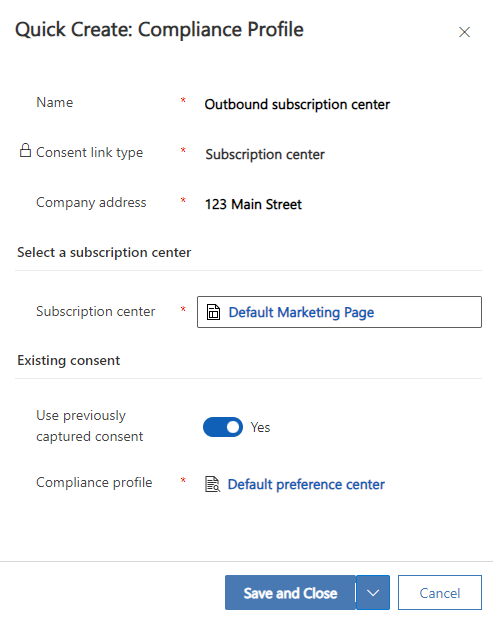Screen dimensions: 493x617
Task: Click Save and Close button
Action: [290, 593]
